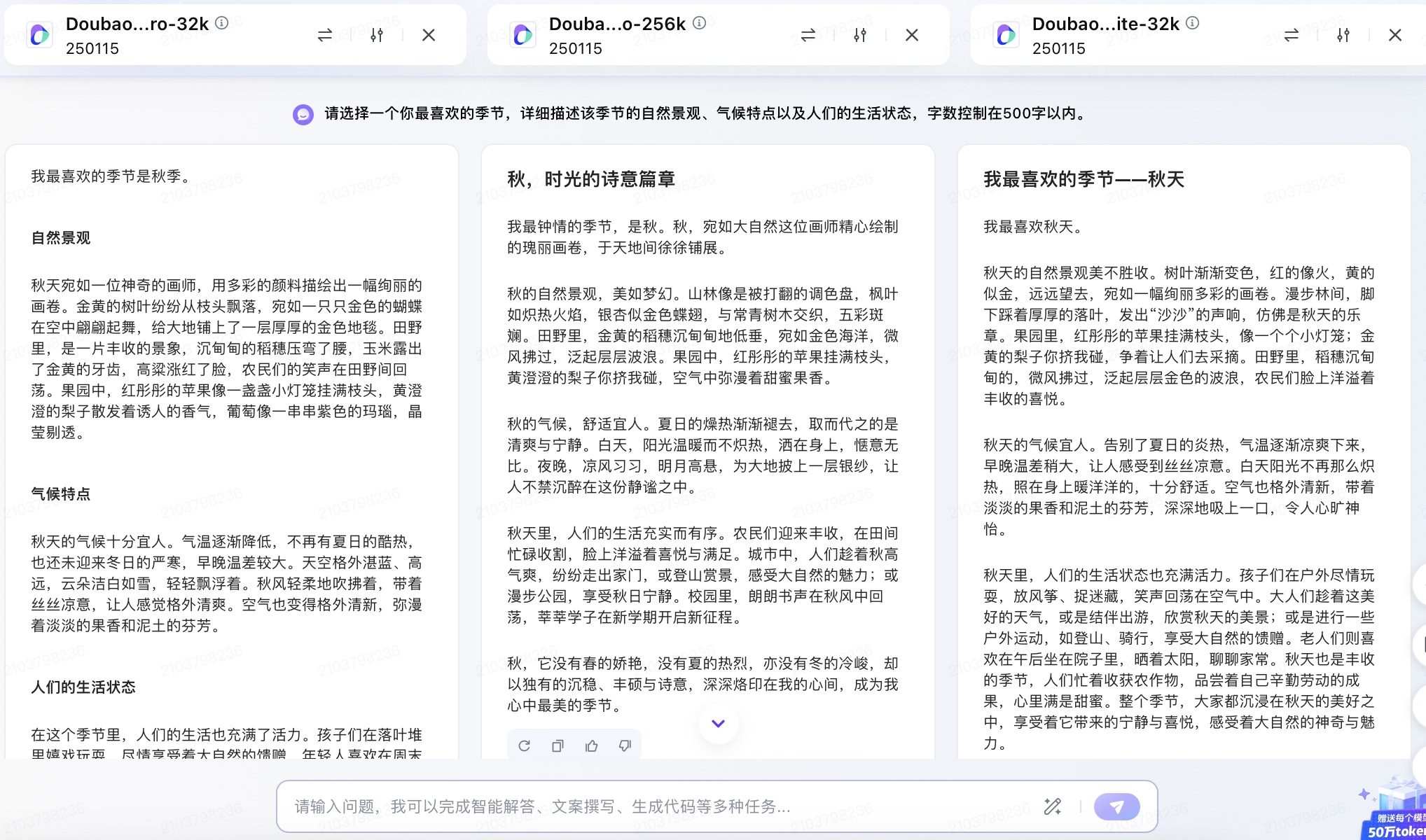The height and width of the screenshot is (840, 1426).
Task: Open info tooltip for the 256k model
Action: pyautogui.click(x=699, y=23)
